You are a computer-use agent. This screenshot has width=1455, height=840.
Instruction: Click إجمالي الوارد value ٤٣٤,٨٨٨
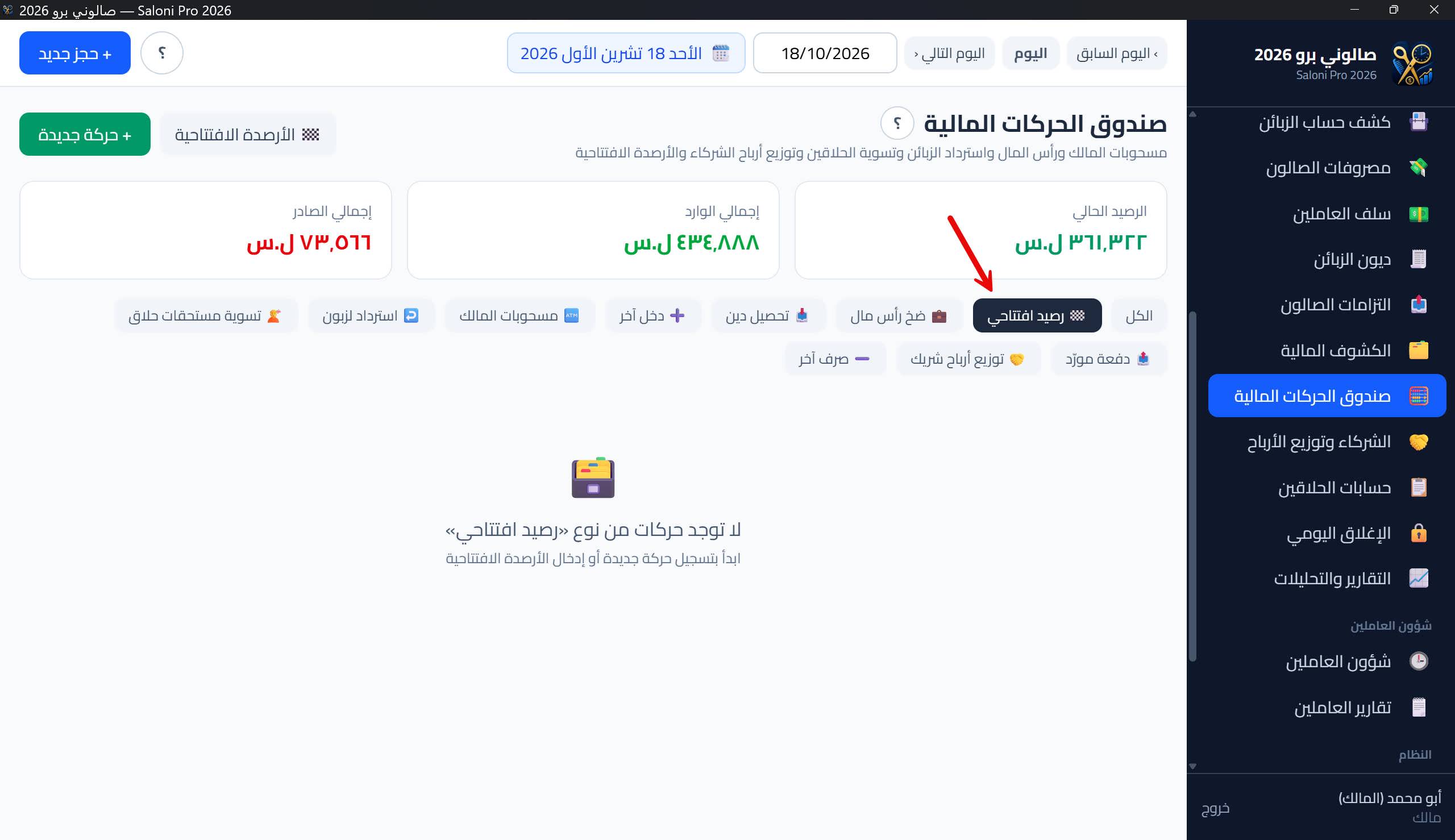click(x=691, y=242)
